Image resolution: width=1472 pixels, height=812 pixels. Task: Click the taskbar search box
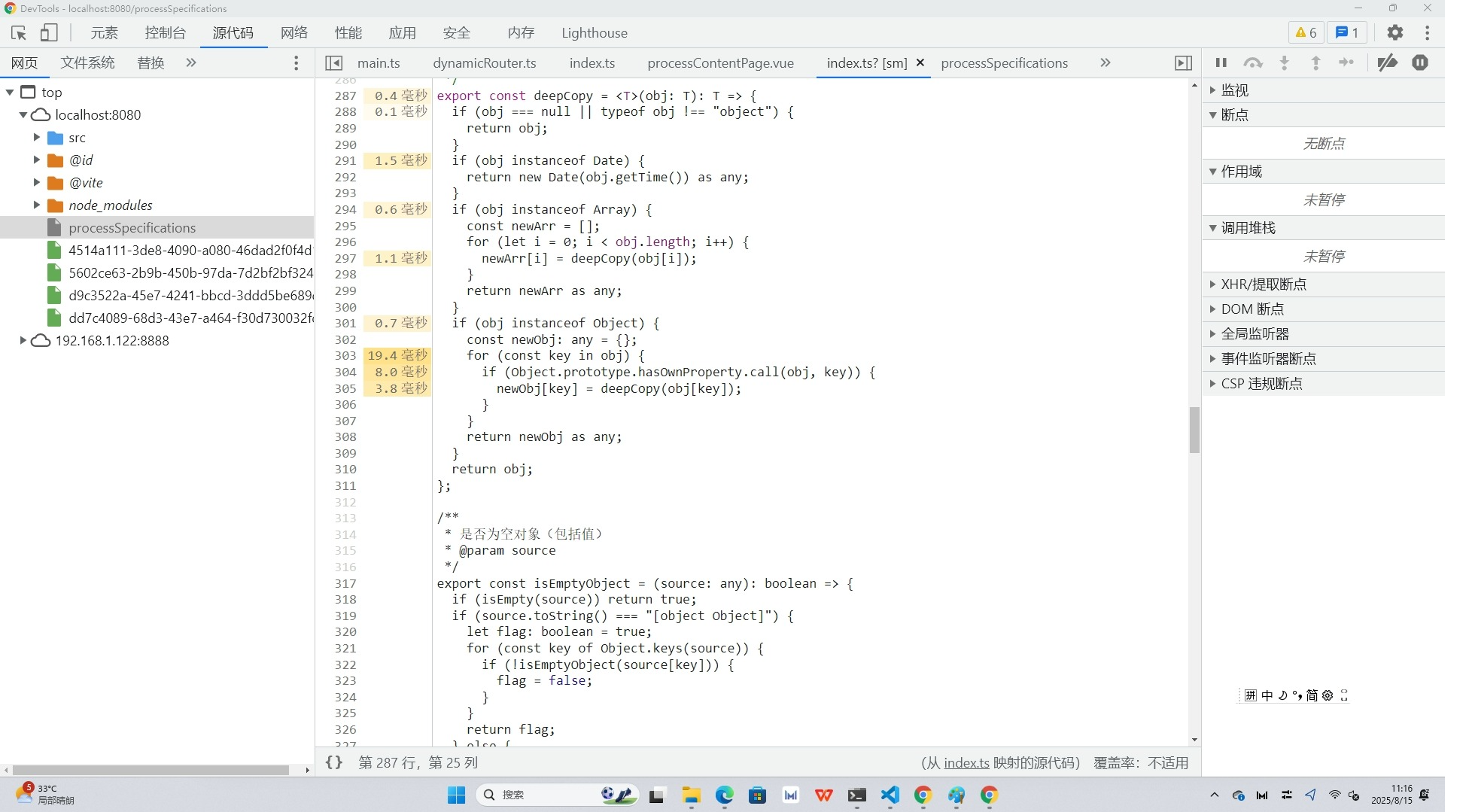[x=557, y=795]
